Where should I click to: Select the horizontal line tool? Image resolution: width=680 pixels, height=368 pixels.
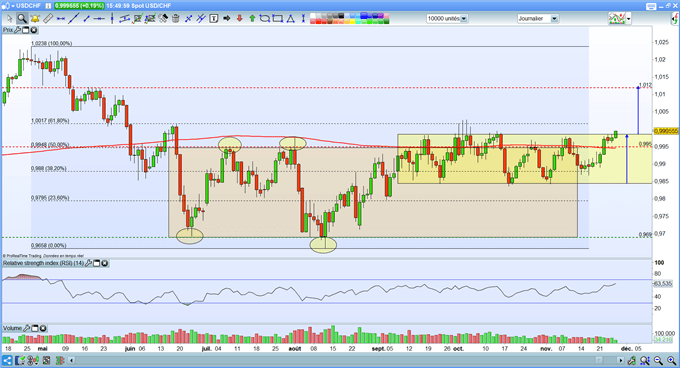[x=99, y=18]
